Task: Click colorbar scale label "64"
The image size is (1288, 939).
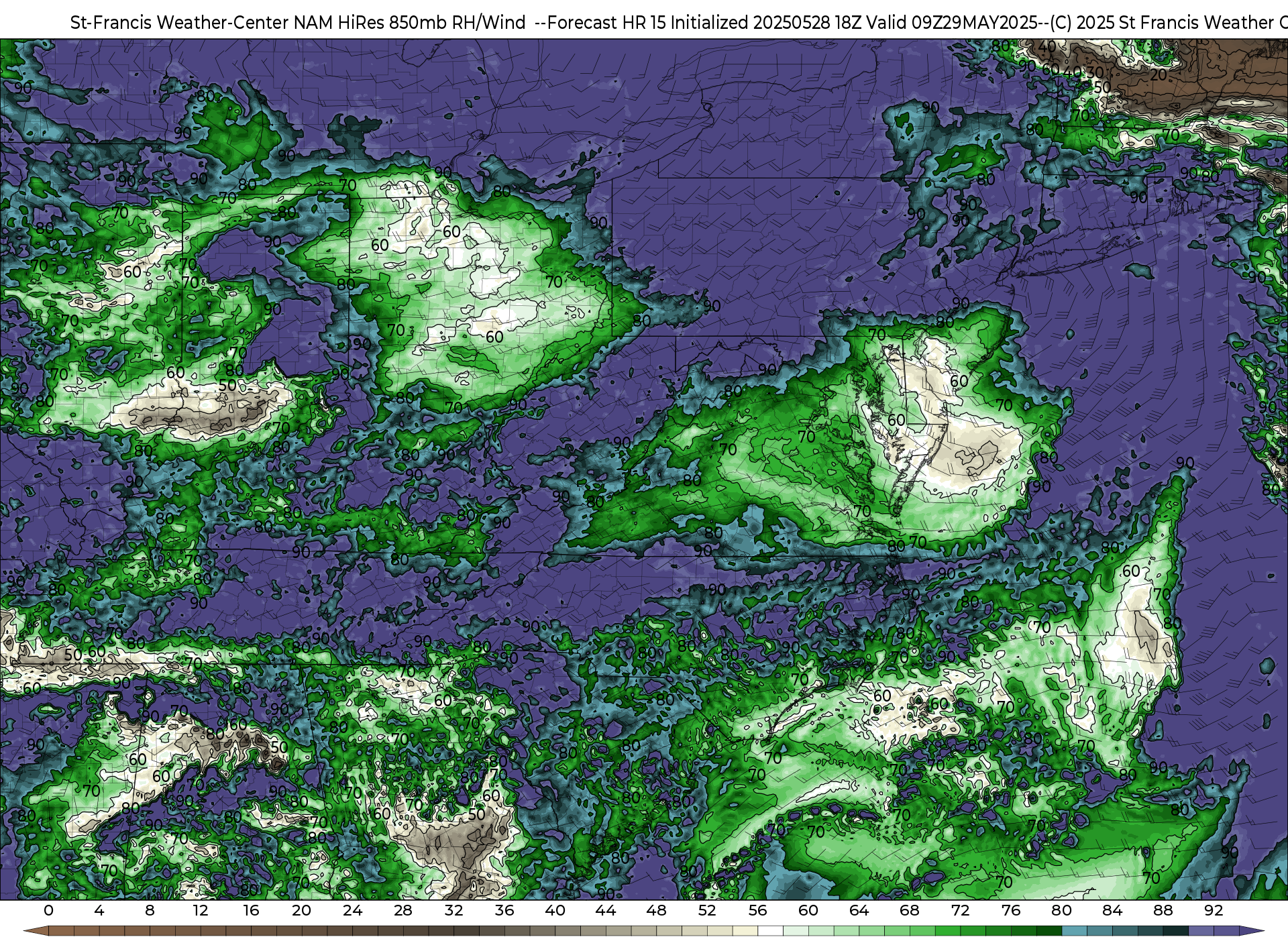Action: pos(859,910)
